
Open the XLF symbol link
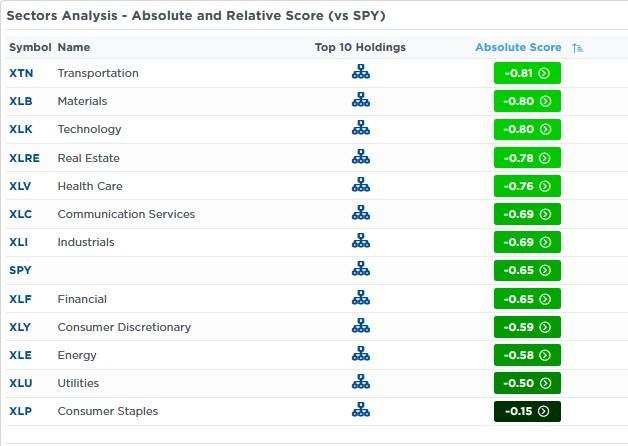point(21,299)
